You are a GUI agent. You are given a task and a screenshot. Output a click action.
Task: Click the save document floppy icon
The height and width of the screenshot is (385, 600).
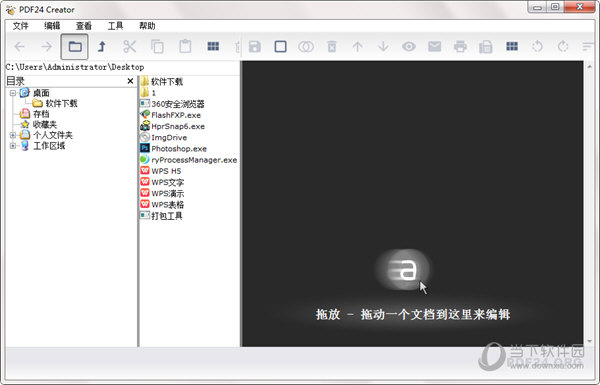click(255, 47)
